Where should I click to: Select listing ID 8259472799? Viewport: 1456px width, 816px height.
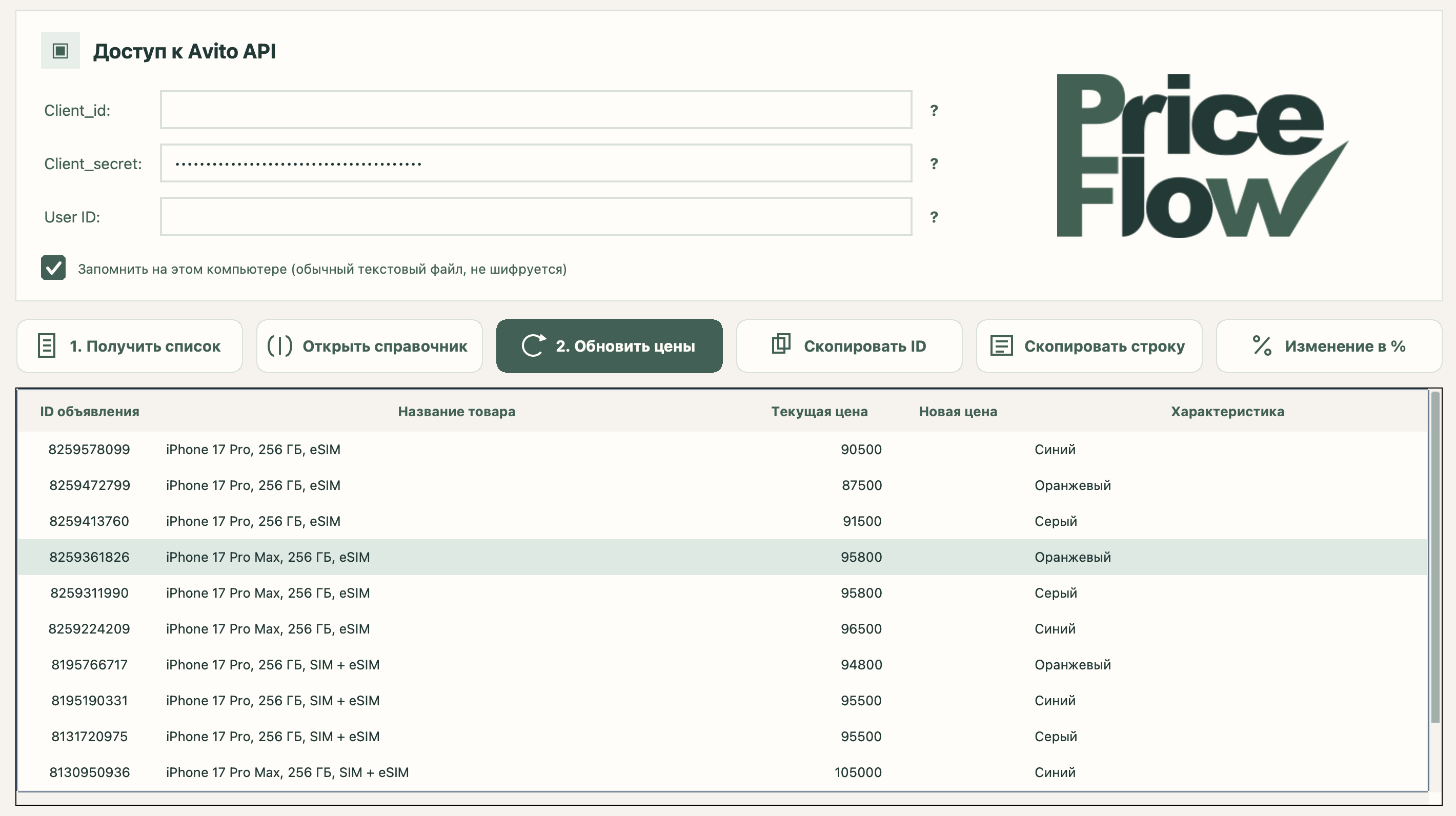89,485
